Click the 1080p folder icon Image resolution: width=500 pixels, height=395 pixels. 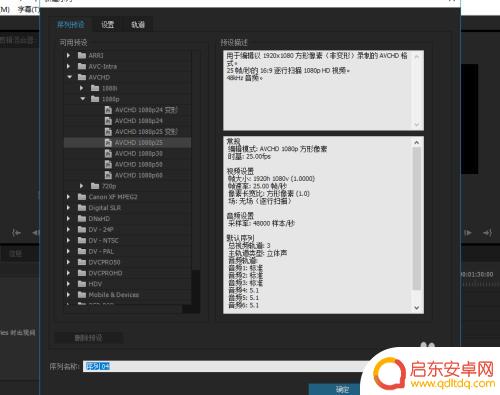[95, 99]
